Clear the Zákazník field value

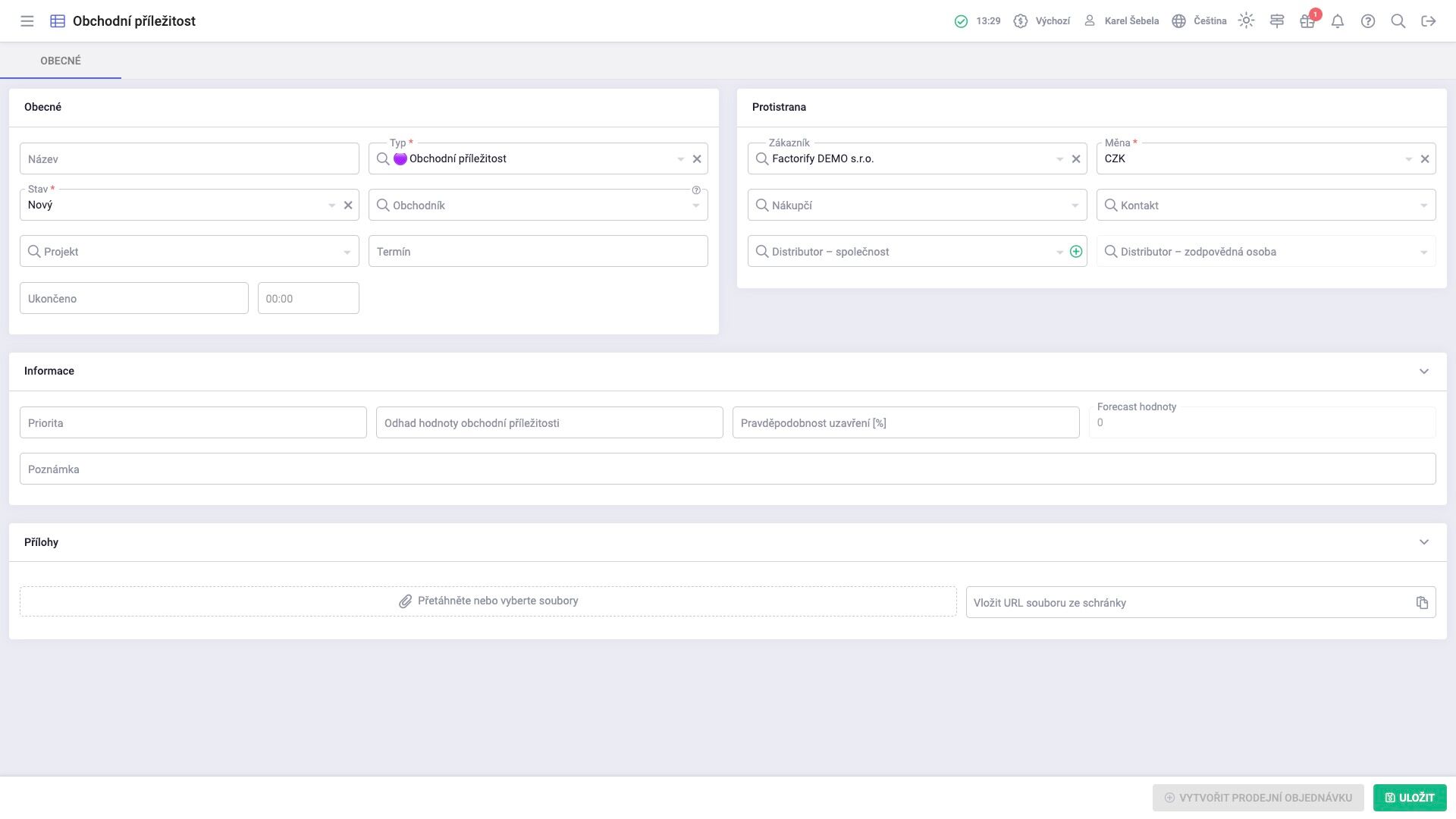point(1075,159)
